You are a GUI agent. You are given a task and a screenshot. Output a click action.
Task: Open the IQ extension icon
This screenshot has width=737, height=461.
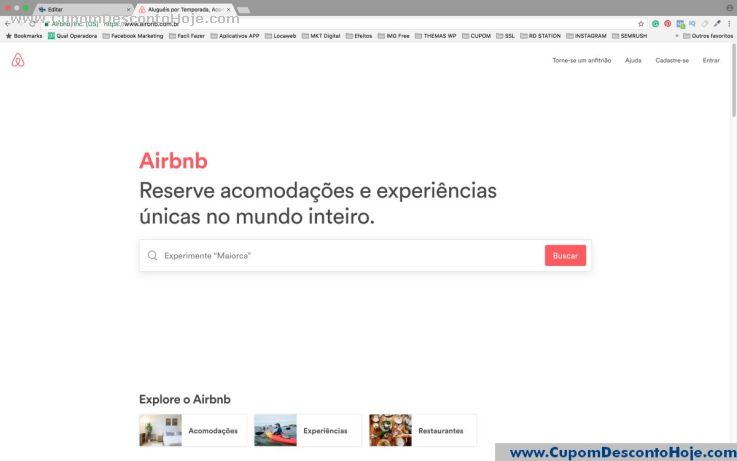click(x=692, y=23)
